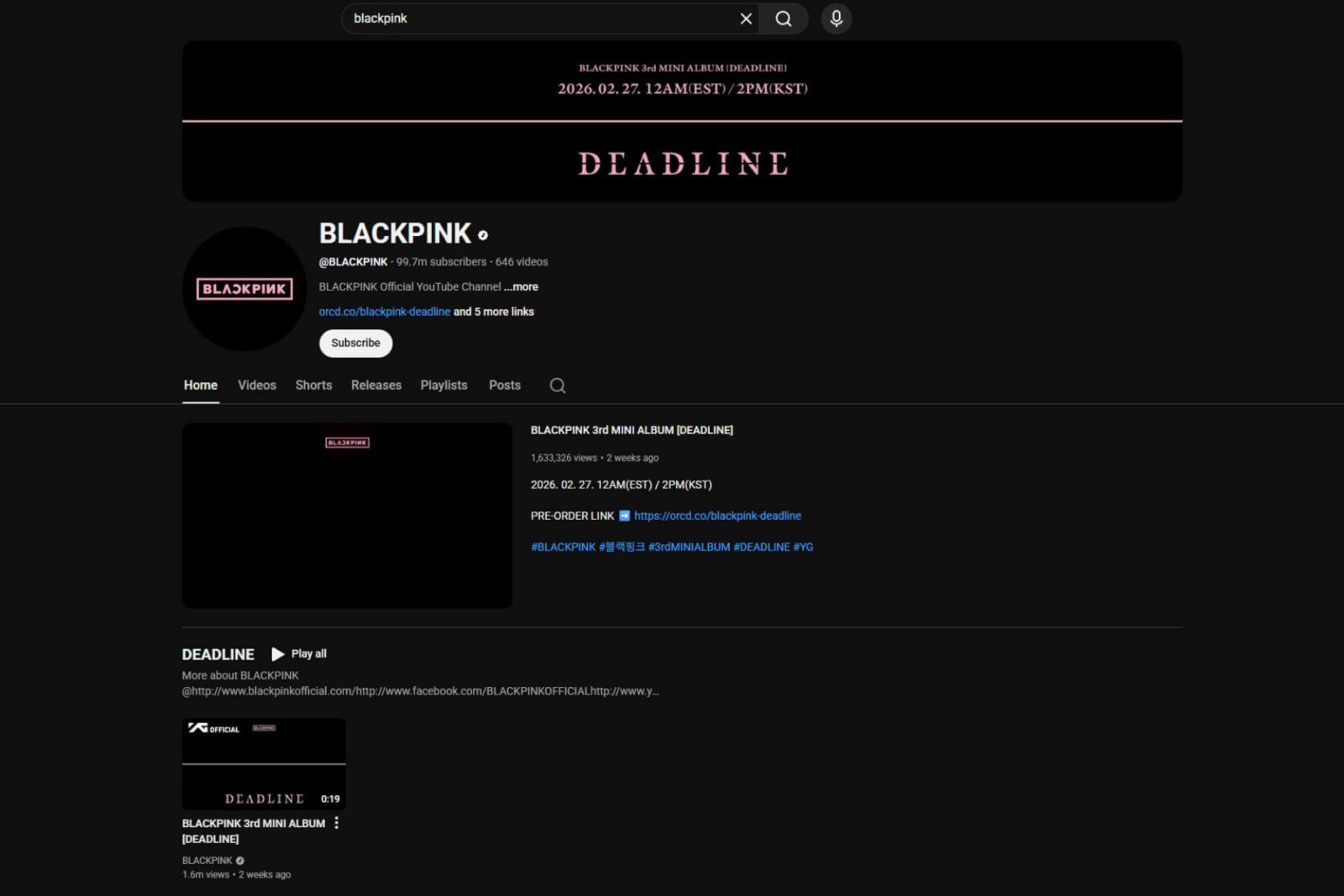The image size is (1344, 896).
Task: Clear the search box text
Action: (745, 18)
